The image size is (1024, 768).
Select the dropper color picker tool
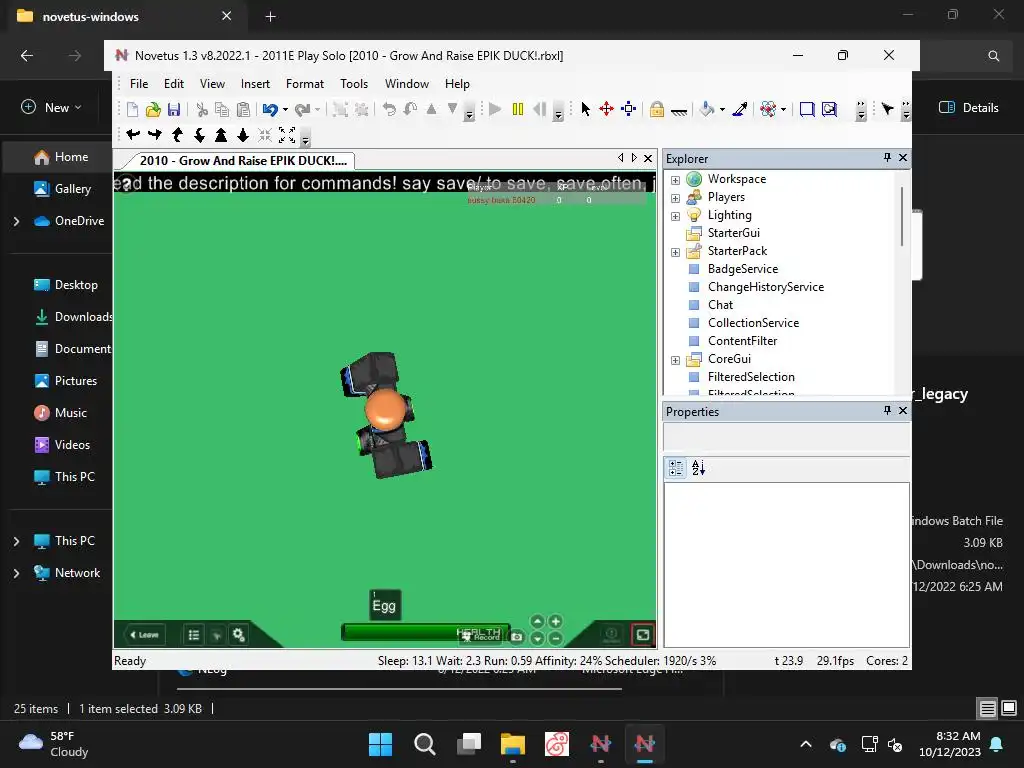pyautogui.click(x=740, y=109)
